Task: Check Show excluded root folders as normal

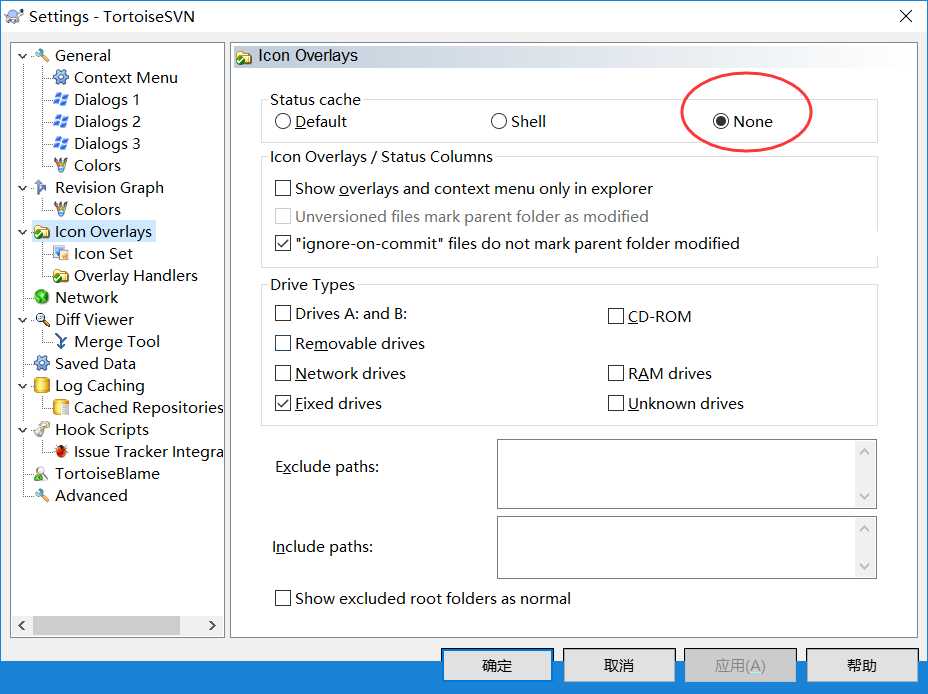Action: coord(283,598)
